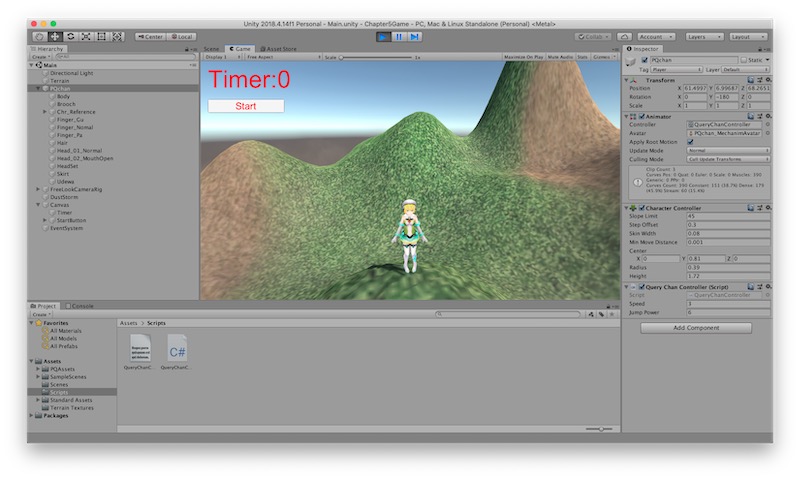Screen dimensions: 800x479
Task: Open the Hierarchy Create menu
Action: 41,57
